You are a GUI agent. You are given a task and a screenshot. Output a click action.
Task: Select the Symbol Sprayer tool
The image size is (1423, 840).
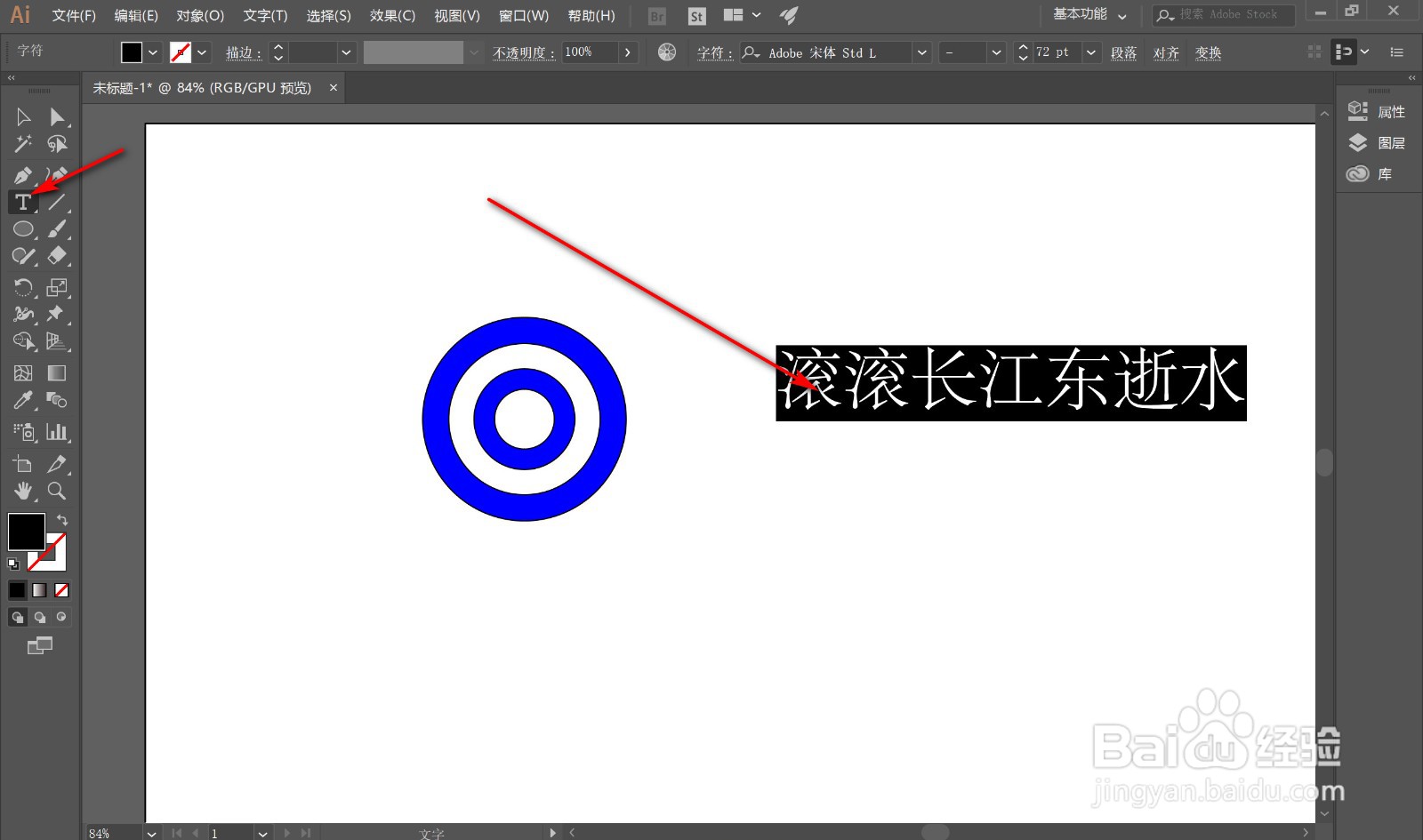click(23, 432)
